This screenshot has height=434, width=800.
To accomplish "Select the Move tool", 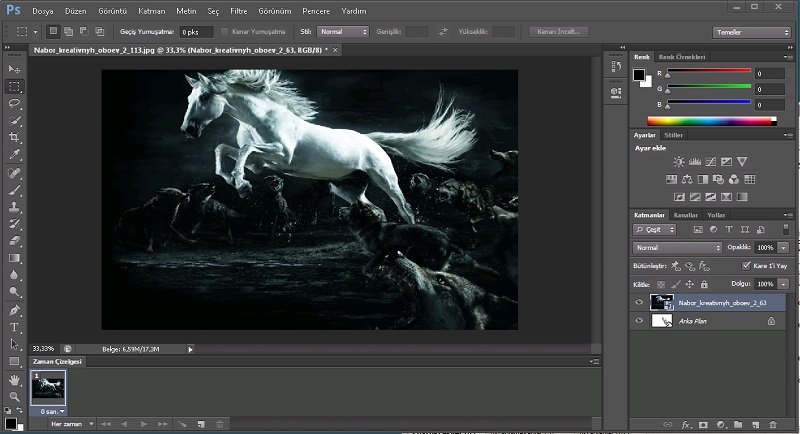I will (14, 69).
